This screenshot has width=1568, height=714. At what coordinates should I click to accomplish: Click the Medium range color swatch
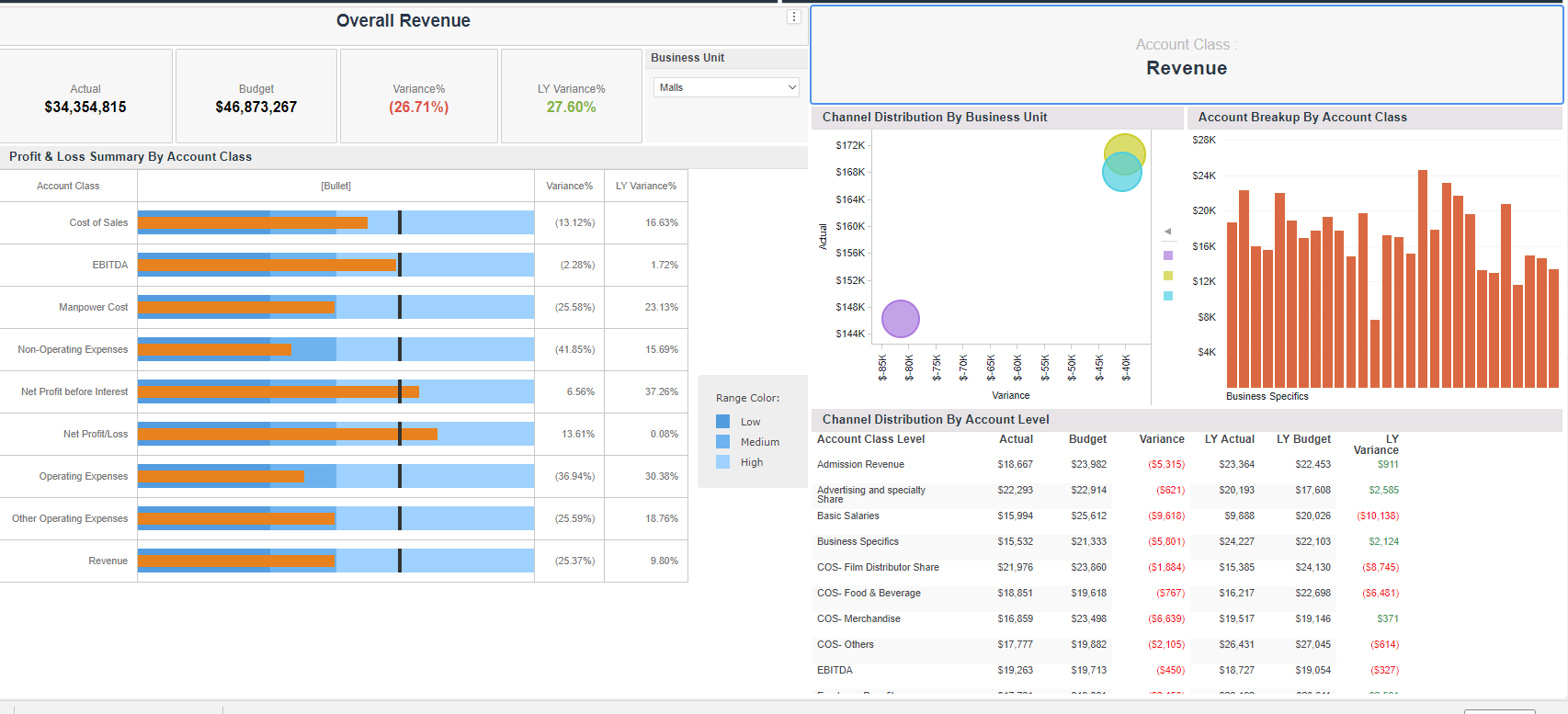click(723, 442)
